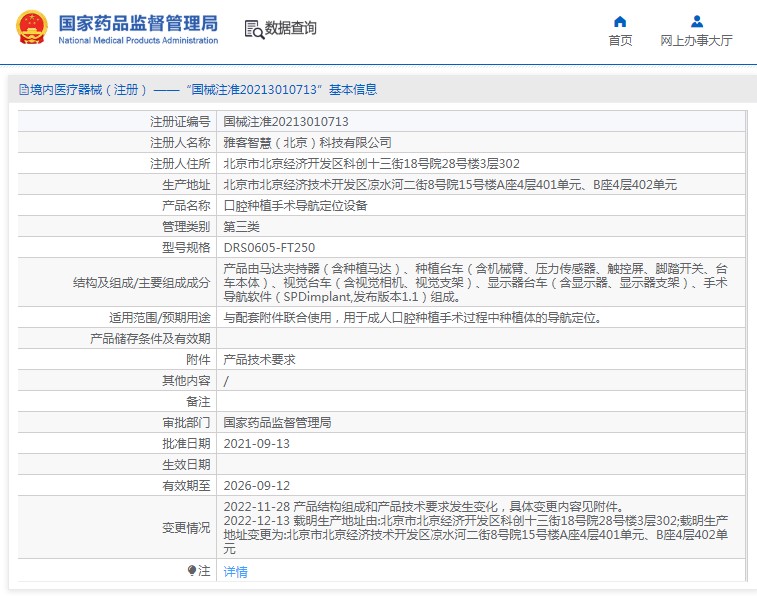Click the national emblem logo
Screen dimensions: 757x596
click(x=32, y=28)
